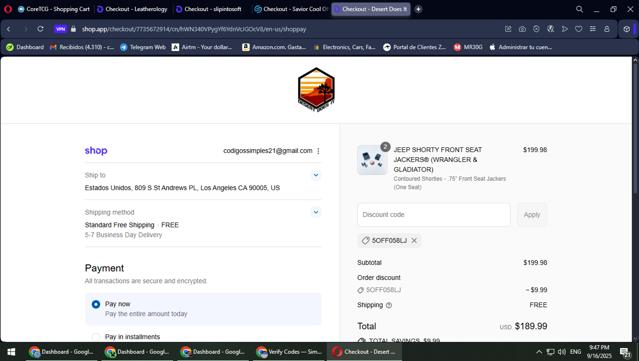The image size is (639, 361).
Task: Open Checkout - Desert Opera taskbar item
Action: tap(364, 352)
